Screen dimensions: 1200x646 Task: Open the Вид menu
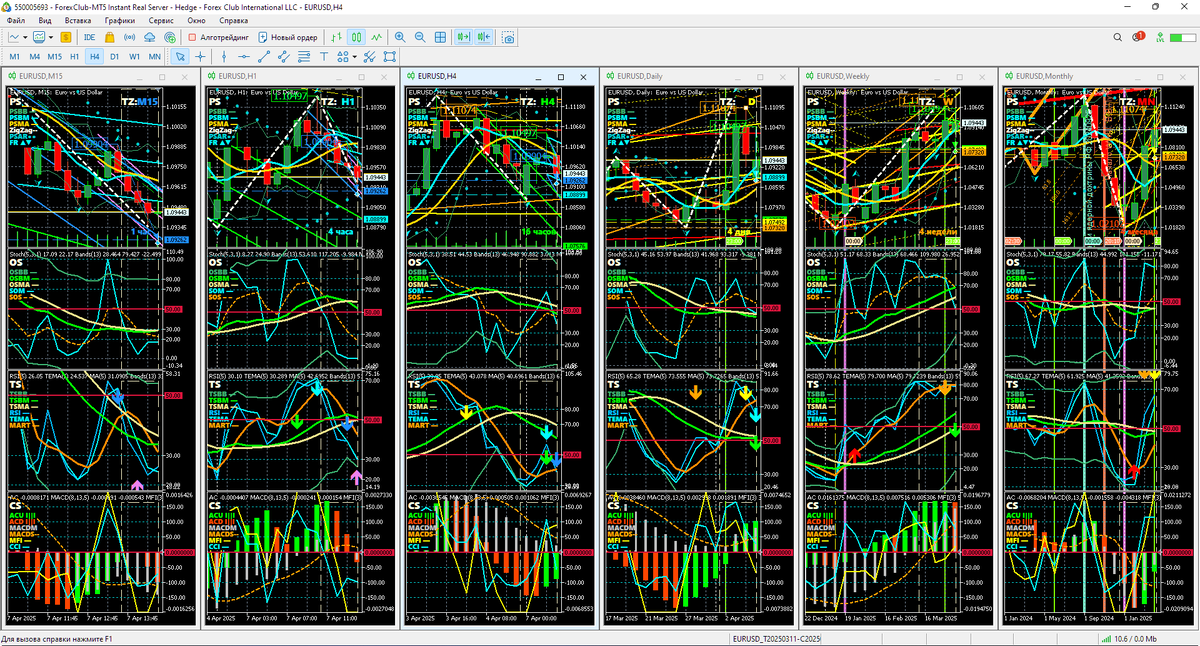(45, 20)
